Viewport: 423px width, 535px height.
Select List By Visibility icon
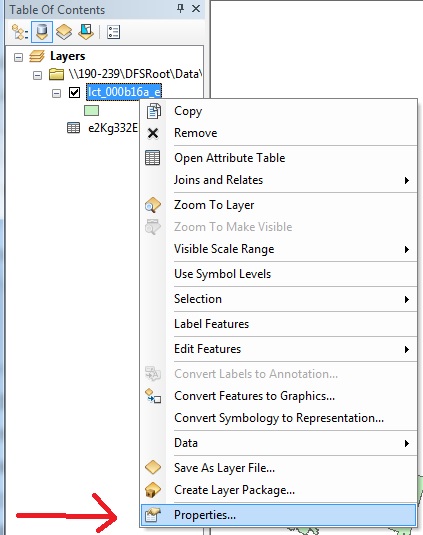[x=64, y=32]
